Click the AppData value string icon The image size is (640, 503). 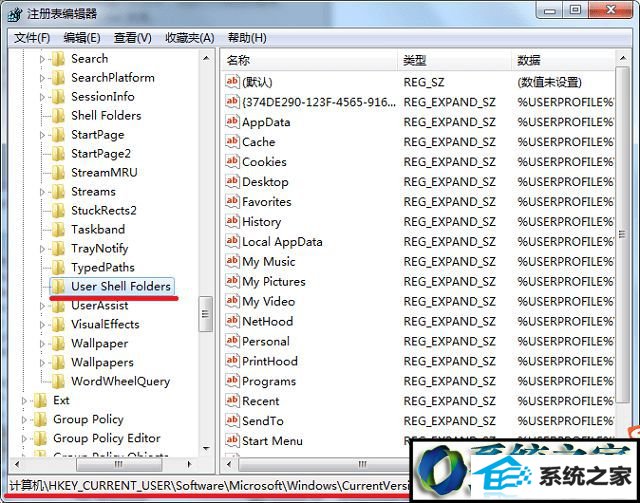[232, 121]
